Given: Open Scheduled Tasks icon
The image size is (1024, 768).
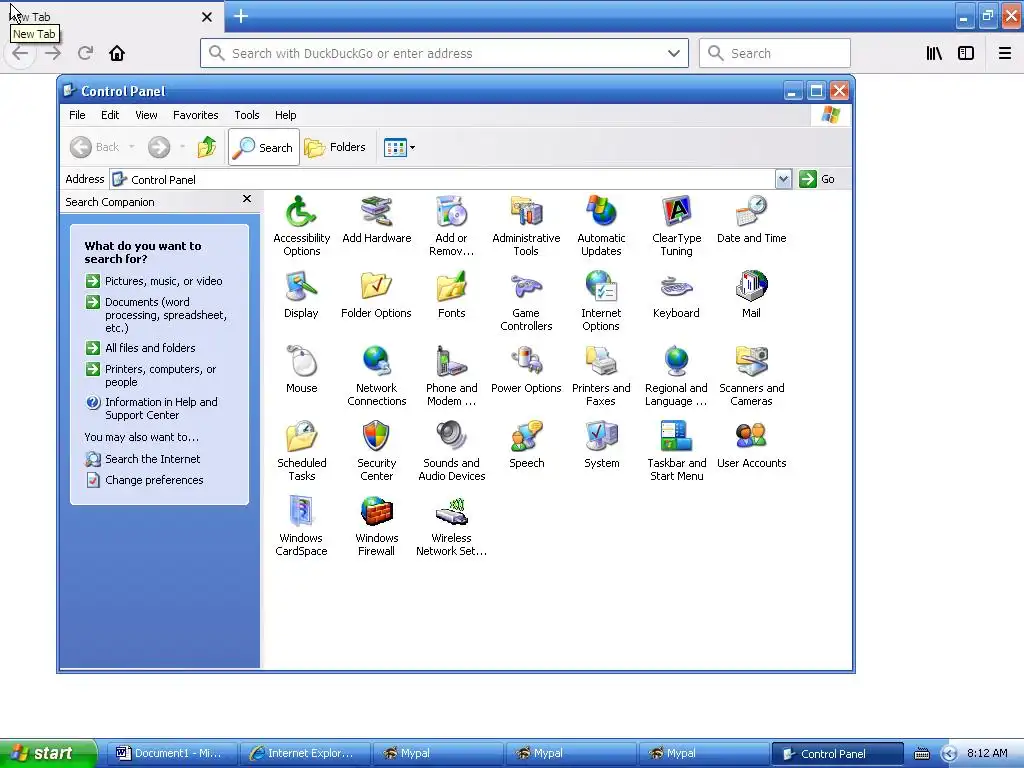Looking at the screenshot, I should [x=301, y=451].
